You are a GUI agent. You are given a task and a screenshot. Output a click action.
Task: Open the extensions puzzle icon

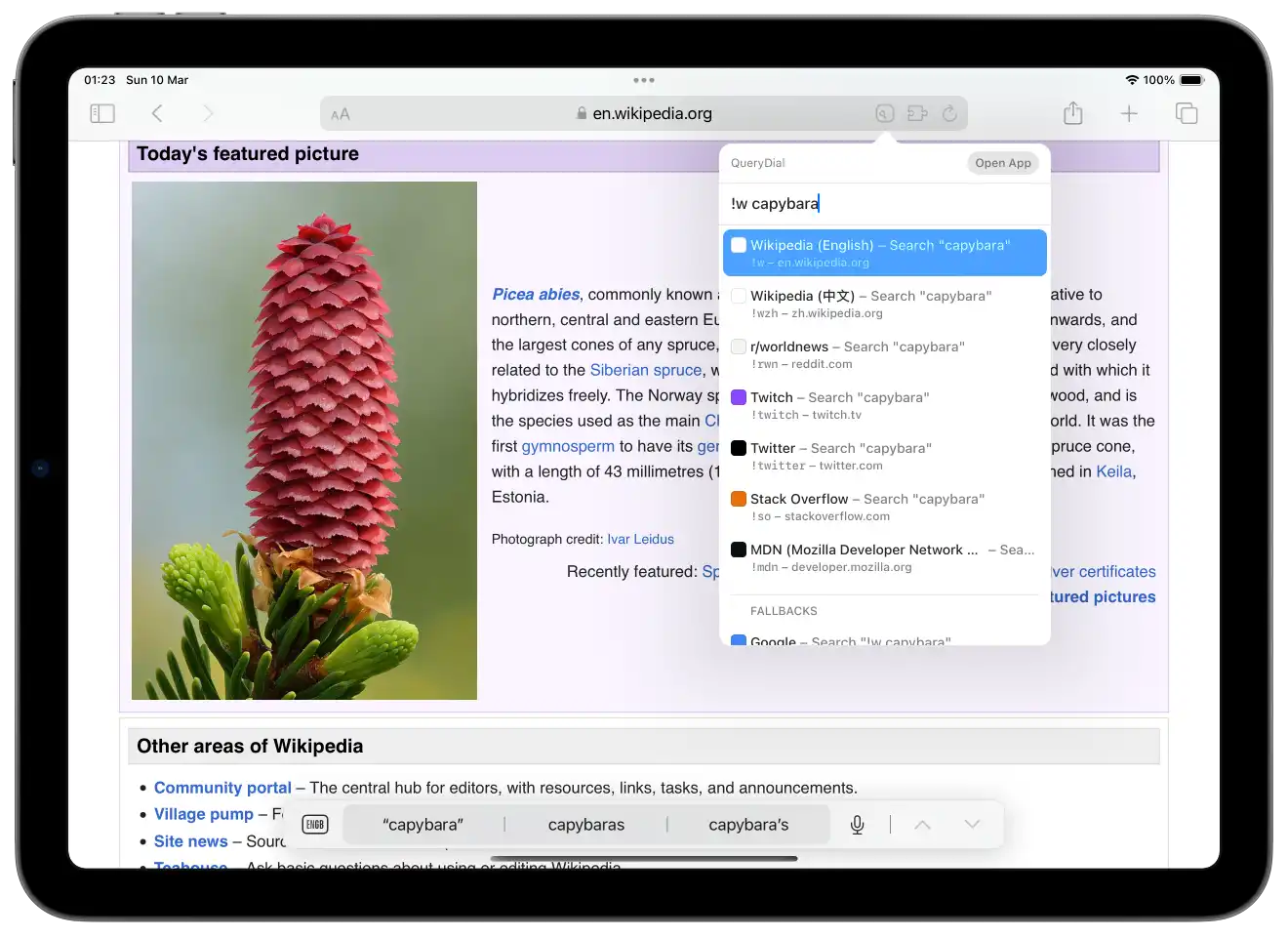[917, 114]
